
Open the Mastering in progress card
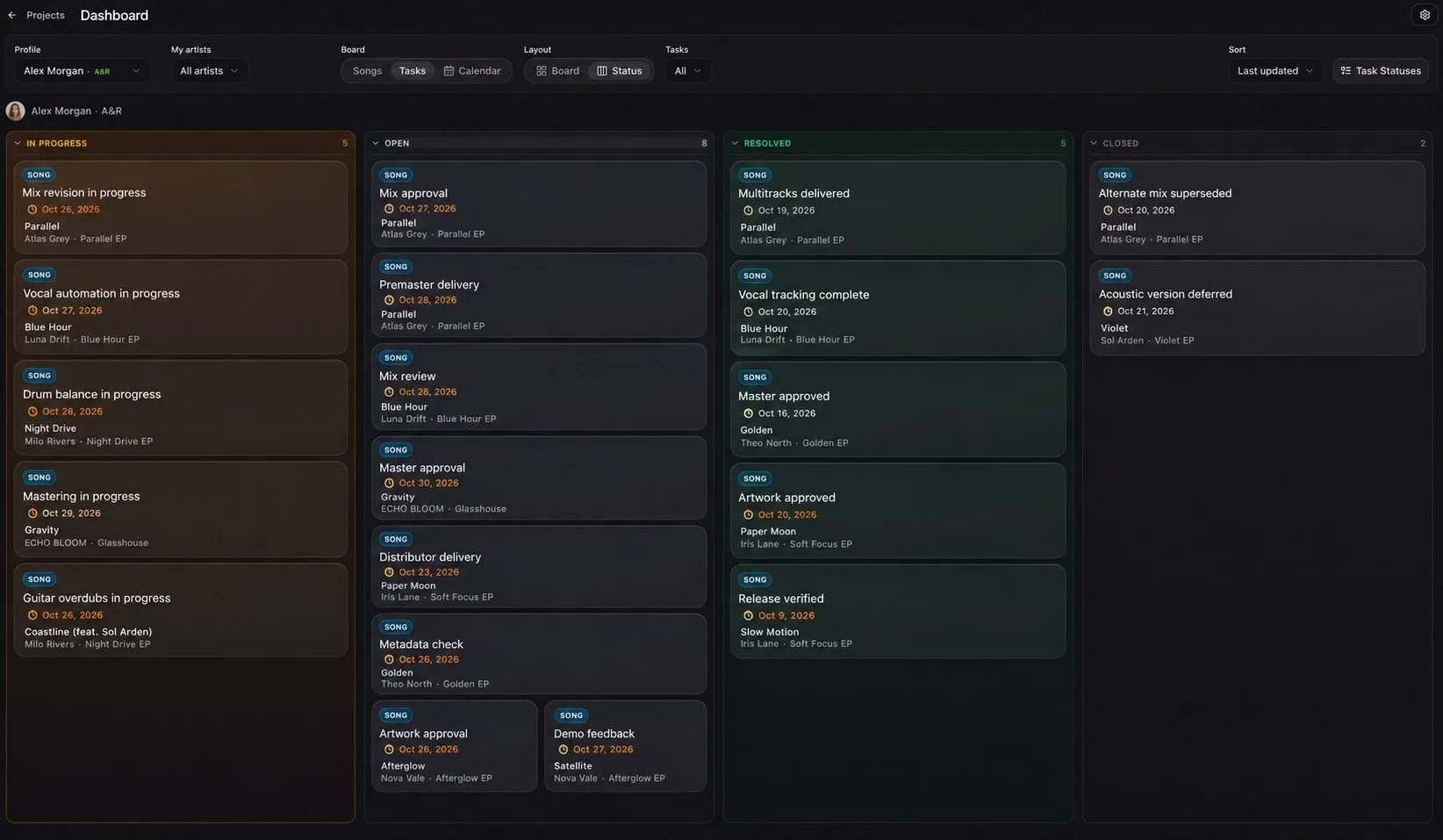[181, 509]
